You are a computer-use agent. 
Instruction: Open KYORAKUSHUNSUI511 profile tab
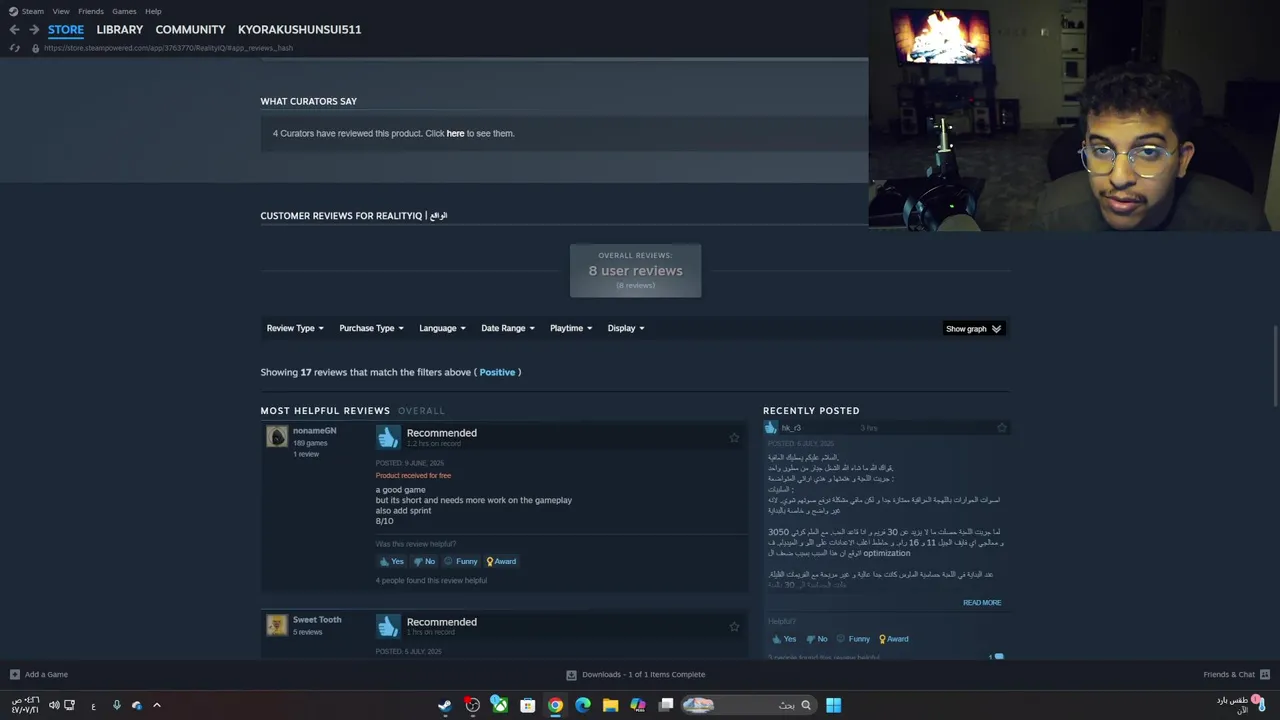299,29
